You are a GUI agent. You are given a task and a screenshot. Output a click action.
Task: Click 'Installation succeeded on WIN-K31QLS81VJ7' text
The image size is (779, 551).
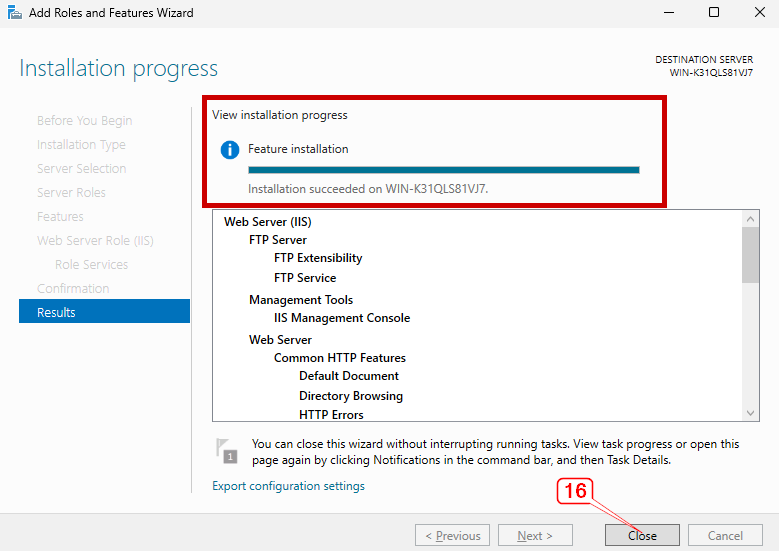(x=368, y=189)
